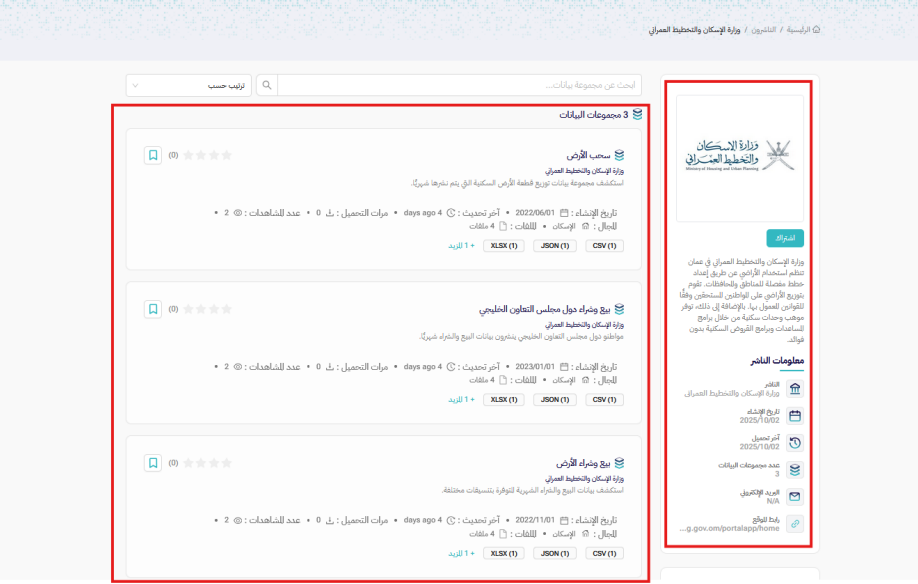Click the website link chain icon
918x584 pixels.
(795, 524)
